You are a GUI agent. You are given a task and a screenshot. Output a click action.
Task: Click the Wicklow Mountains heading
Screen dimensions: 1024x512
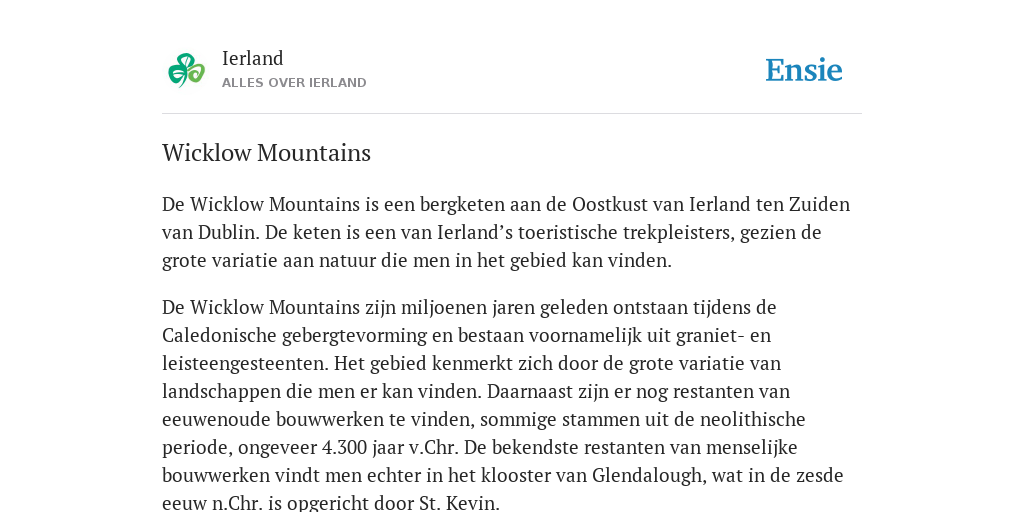point(266,153)
